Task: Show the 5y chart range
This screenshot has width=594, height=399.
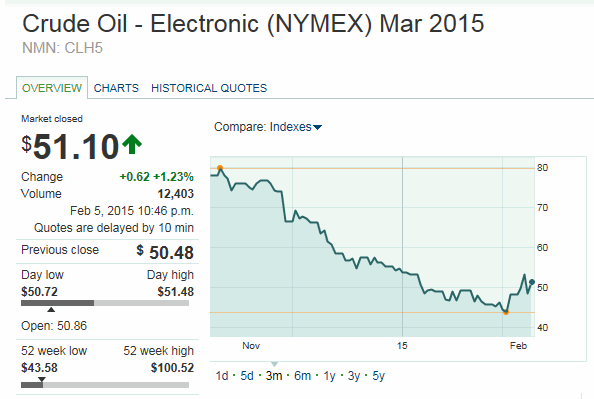Action: pos(378,376)
